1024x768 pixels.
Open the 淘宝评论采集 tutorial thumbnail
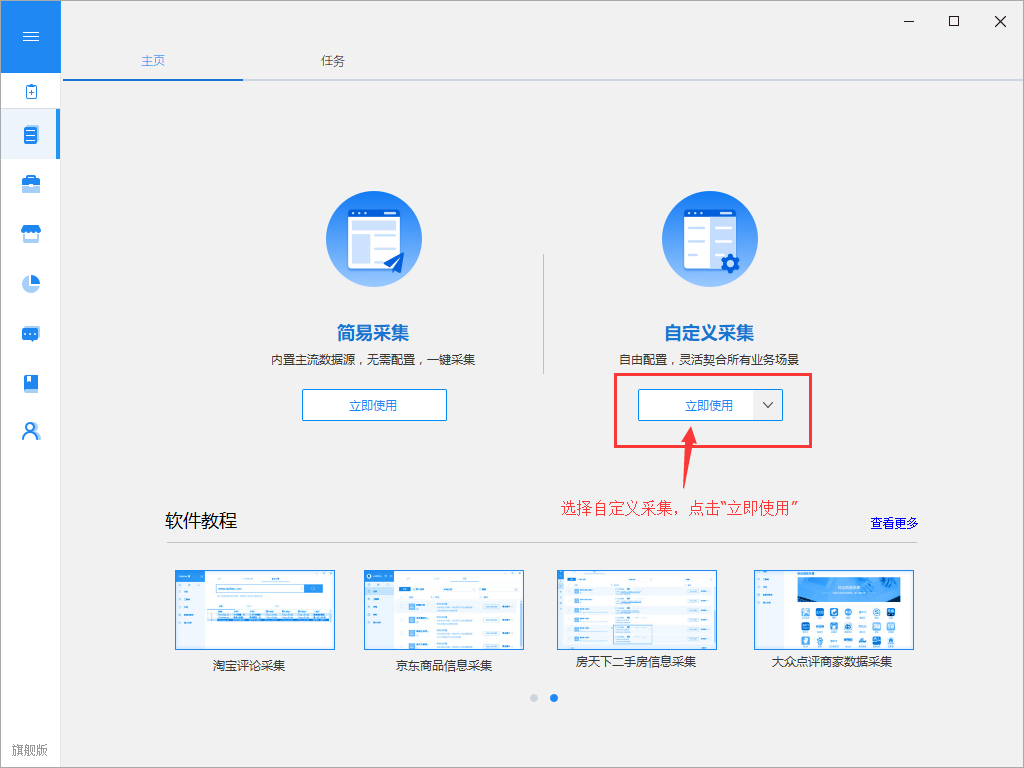254,612
